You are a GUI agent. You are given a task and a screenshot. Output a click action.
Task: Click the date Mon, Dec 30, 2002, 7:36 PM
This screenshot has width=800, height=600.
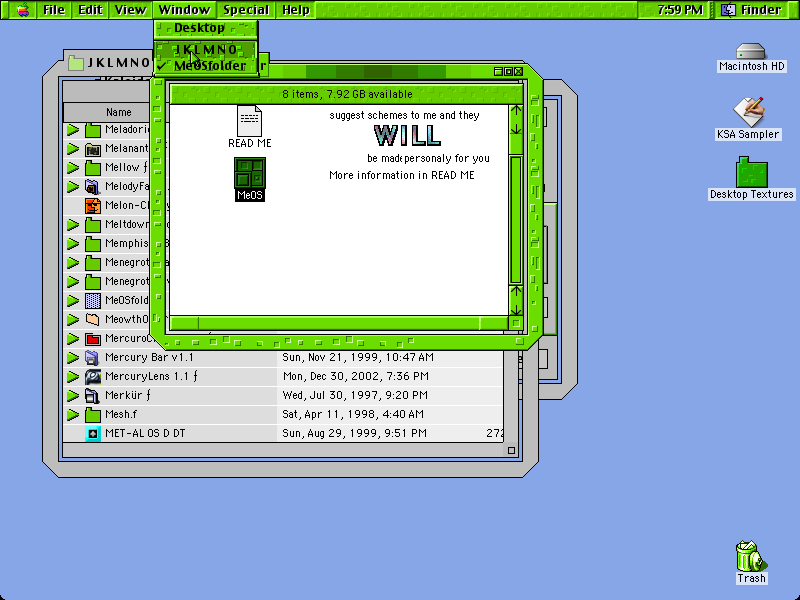point(355,376)
